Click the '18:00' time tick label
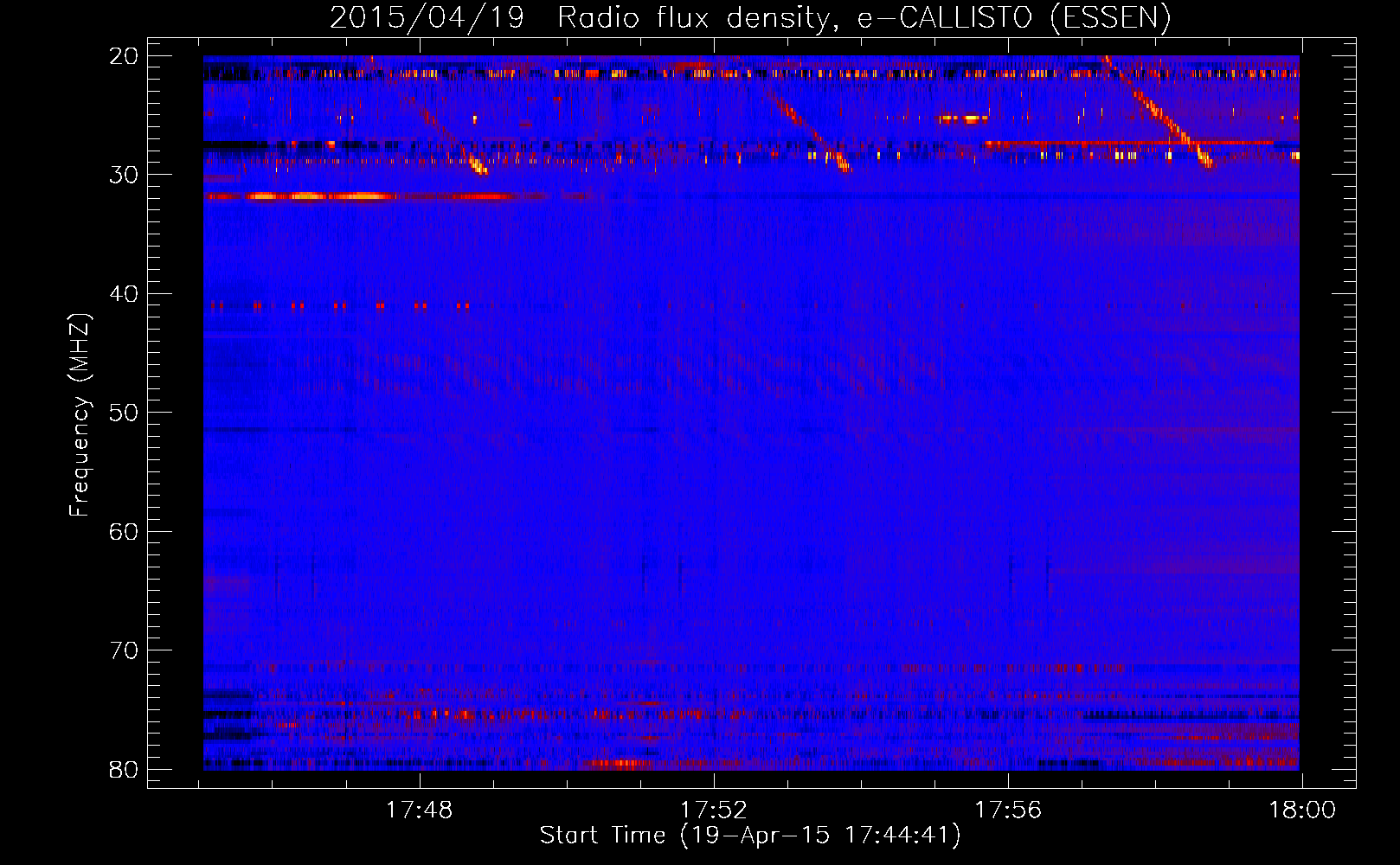Image resolution: width=1400 pixels, height=865 pixels. tap(1302, 811)
